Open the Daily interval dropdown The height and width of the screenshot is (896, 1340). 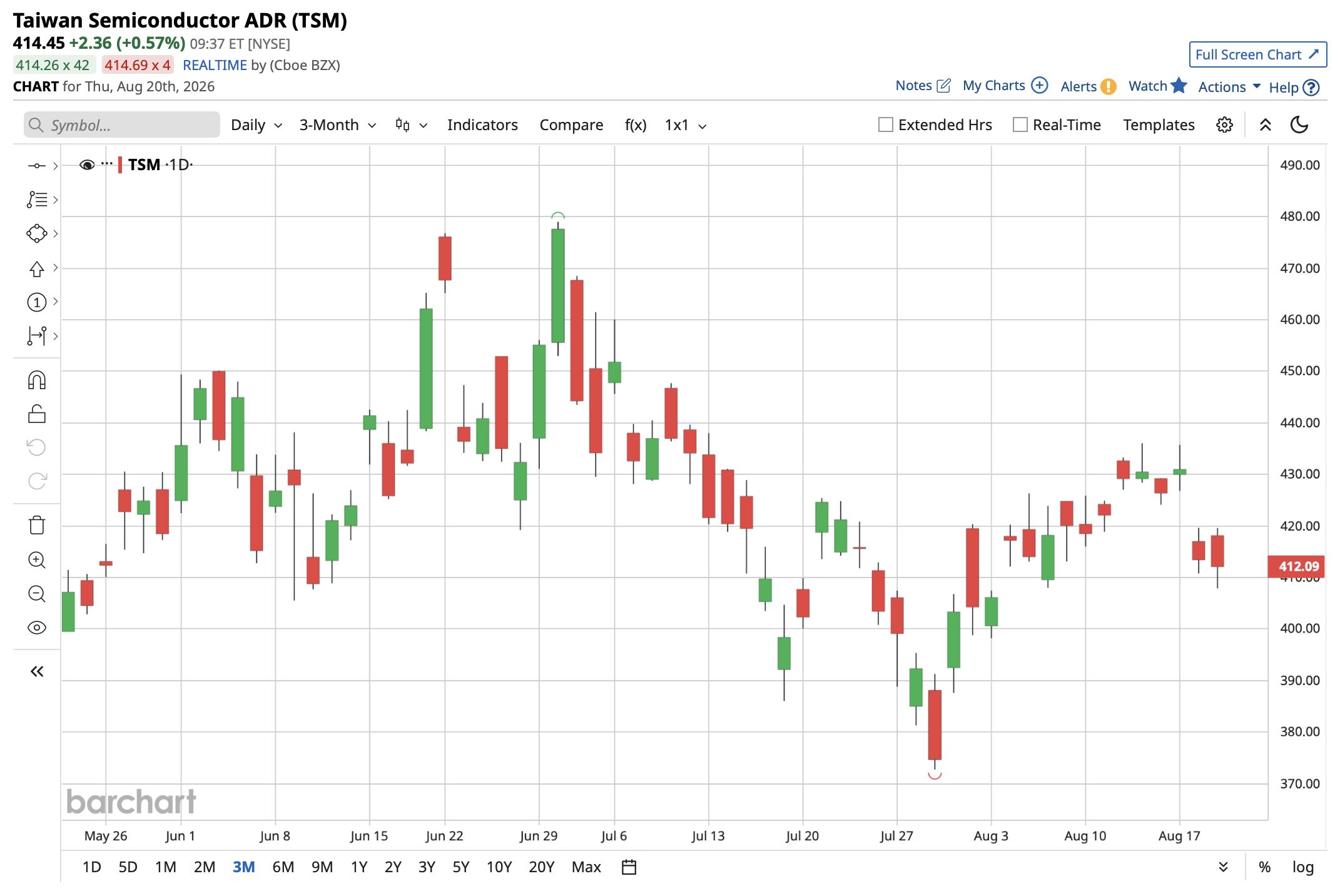(256, 125)
